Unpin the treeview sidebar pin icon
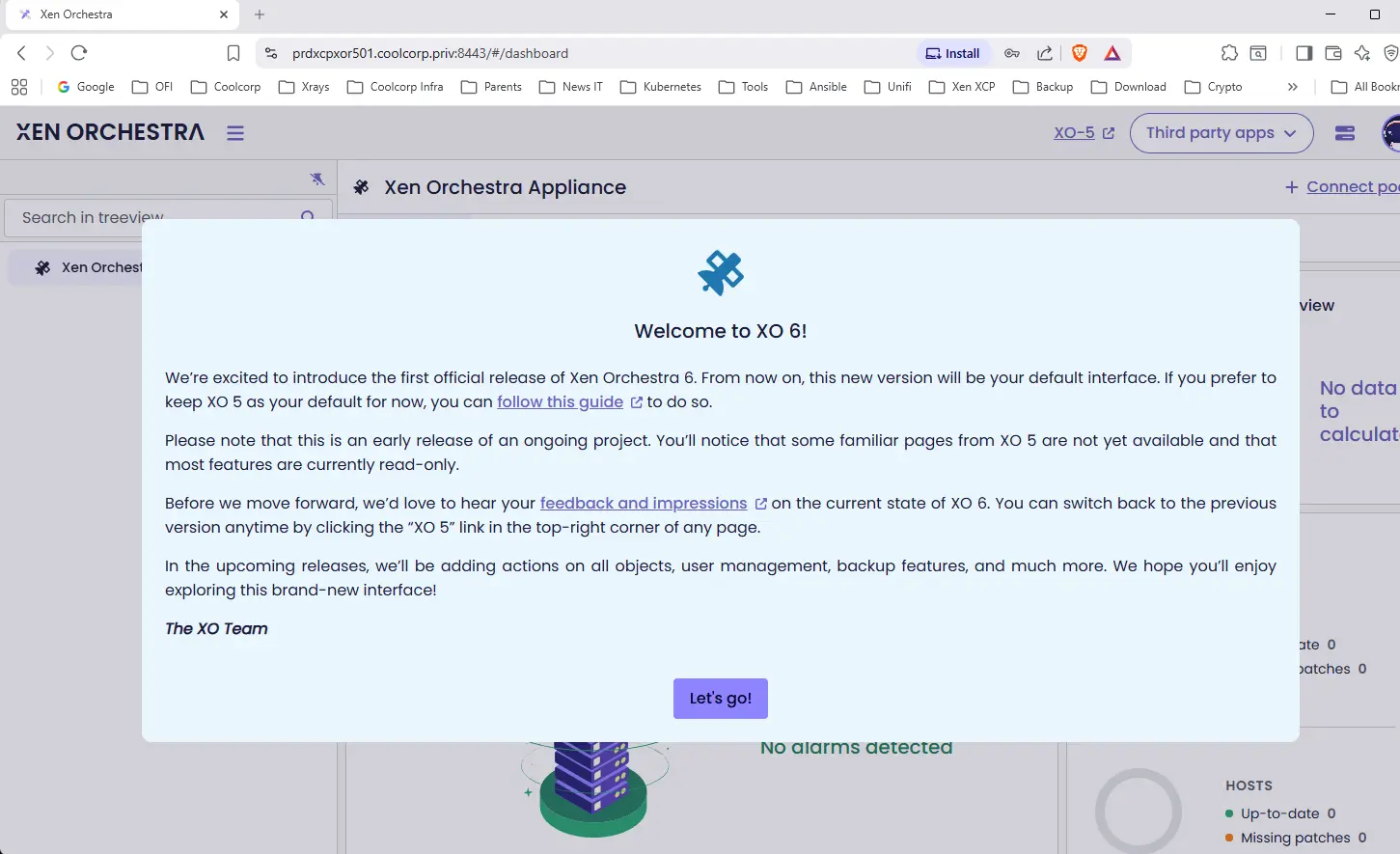 click(317, 179)
